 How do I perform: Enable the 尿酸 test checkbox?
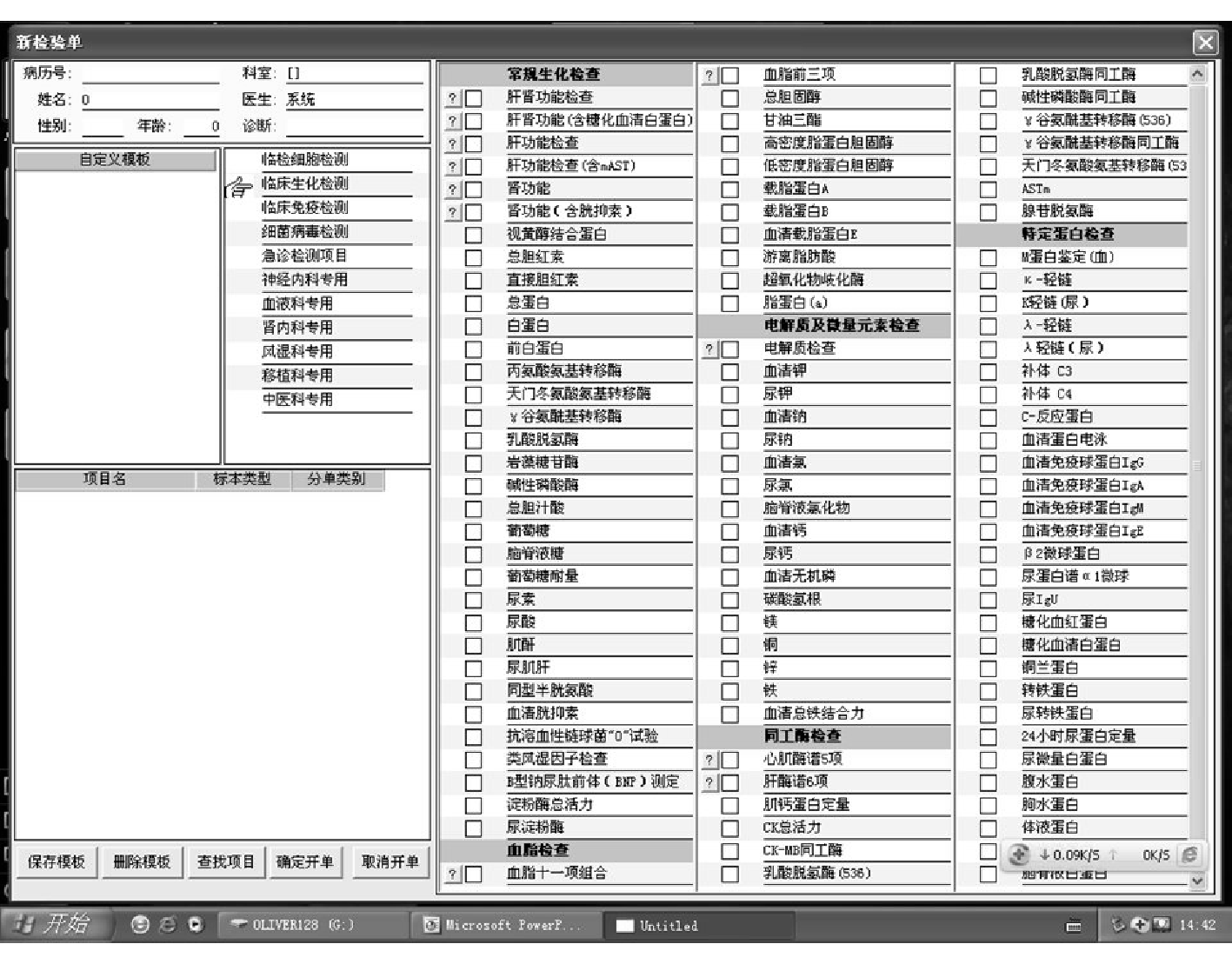[x=473, y=623]
